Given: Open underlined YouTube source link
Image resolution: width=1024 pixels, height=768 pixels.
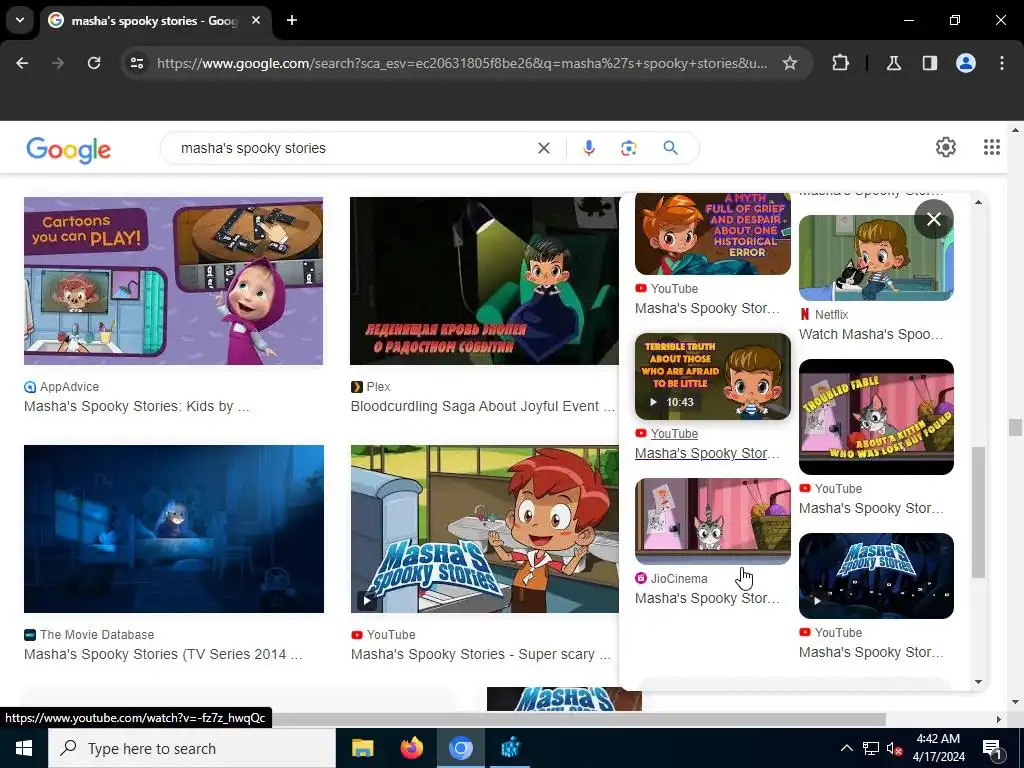Looking at the screenshot, I should (674, 434).
